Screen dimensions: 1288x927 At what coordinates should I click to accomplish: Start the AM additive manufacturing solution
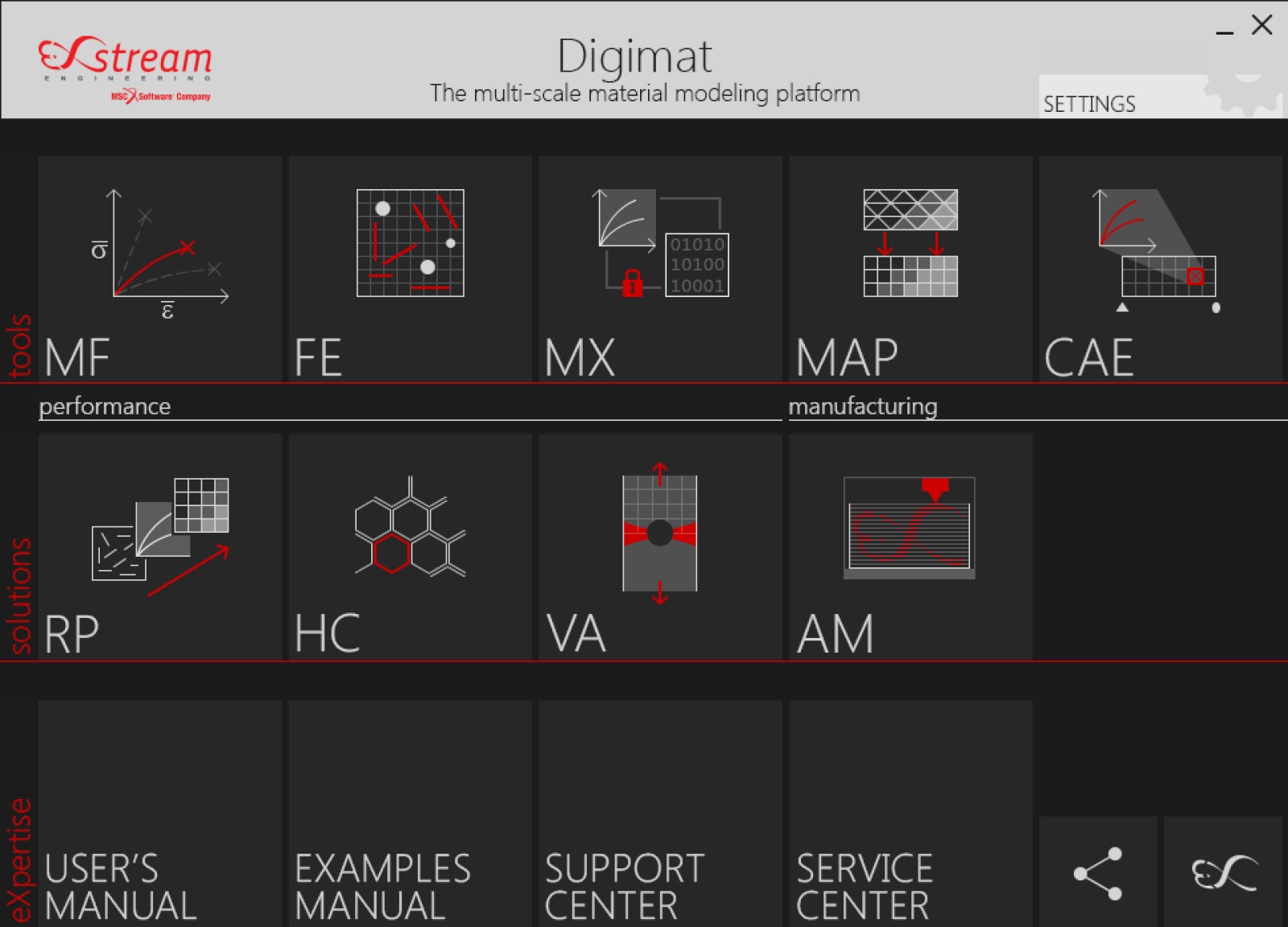910,547
